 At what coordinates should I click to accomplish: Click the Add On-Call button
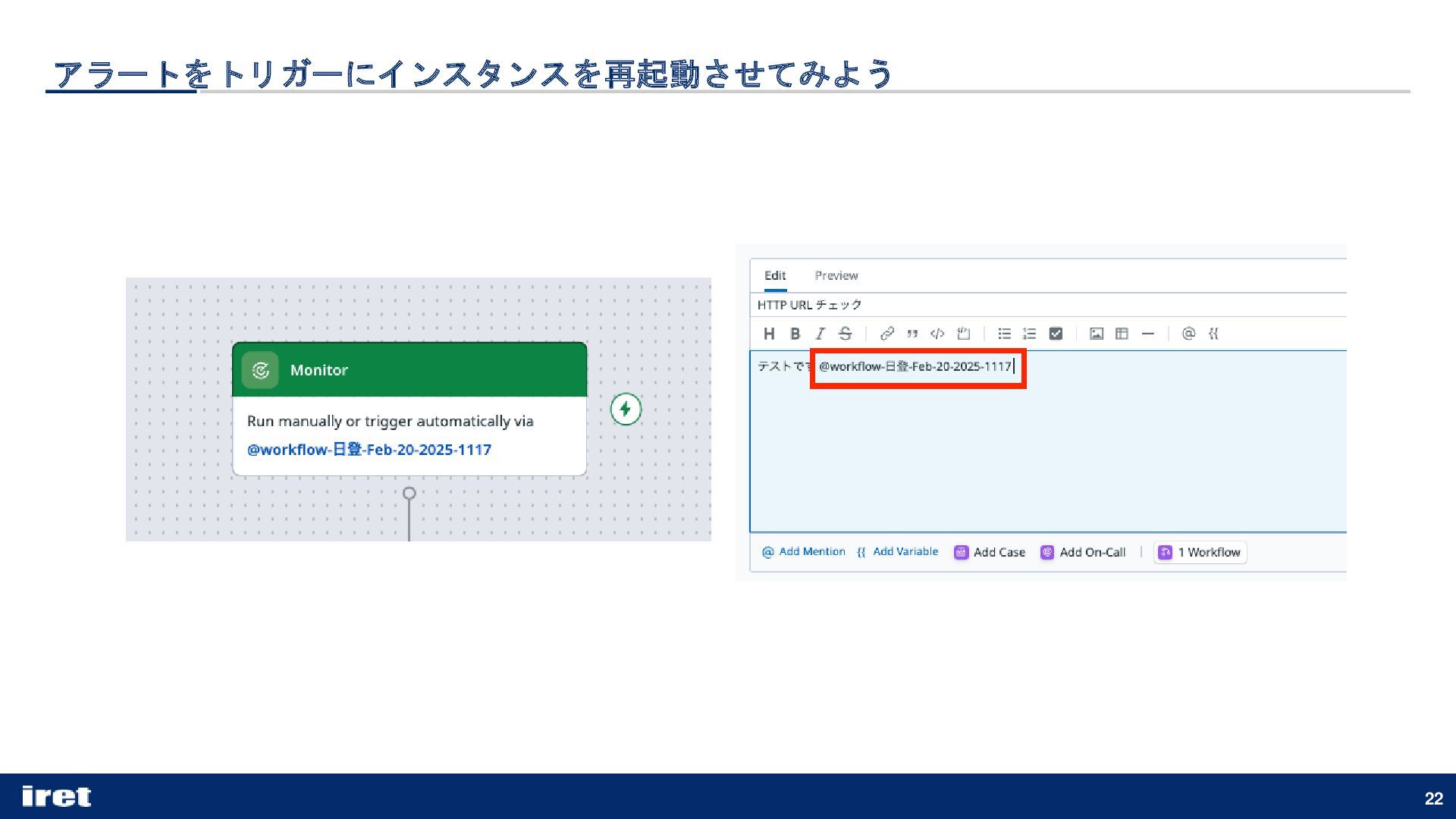pyautogui.click(x=1083, y=552)
